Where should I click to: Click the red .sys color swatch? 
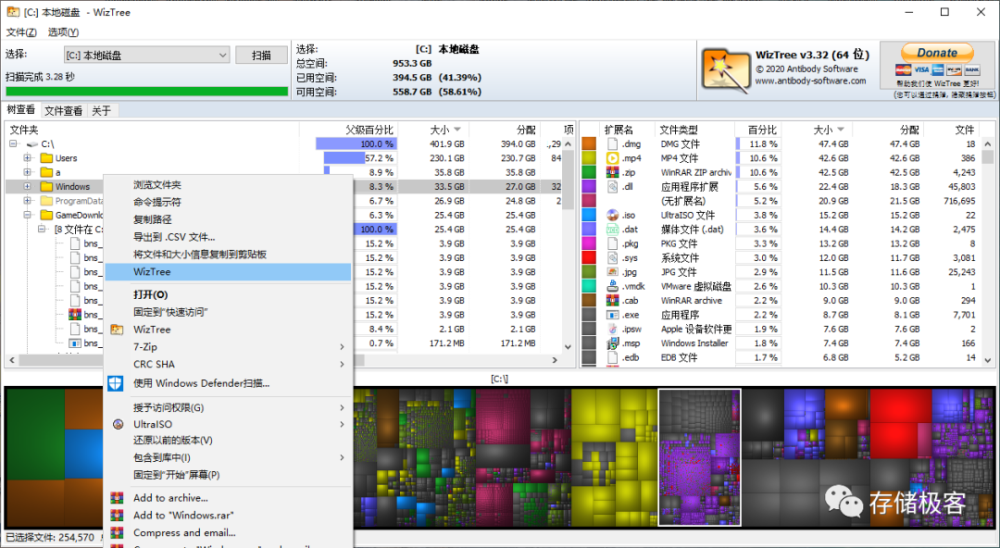(x=589, y=258)
